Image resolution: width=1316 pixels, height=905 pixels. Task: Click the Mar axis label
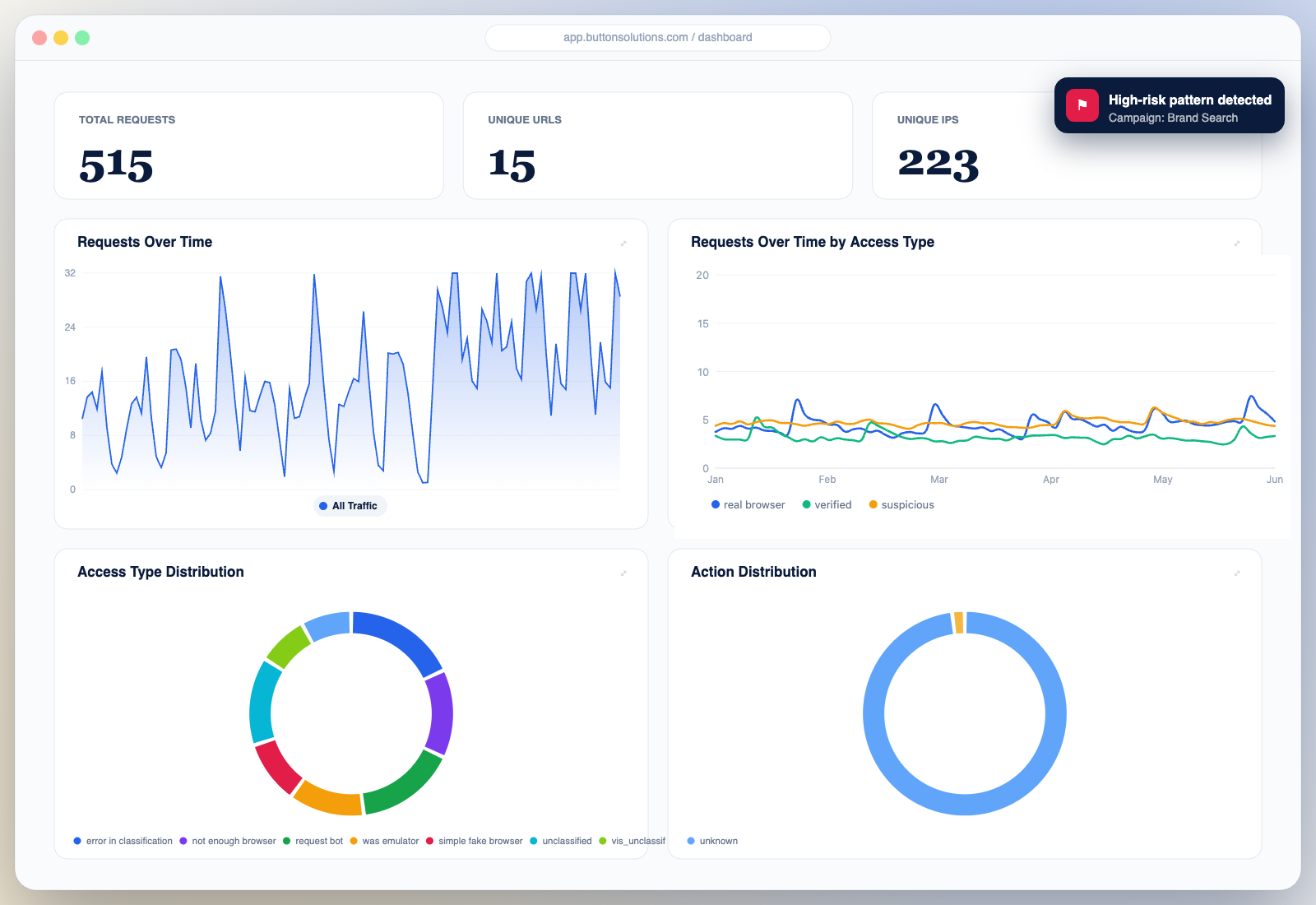939,480
